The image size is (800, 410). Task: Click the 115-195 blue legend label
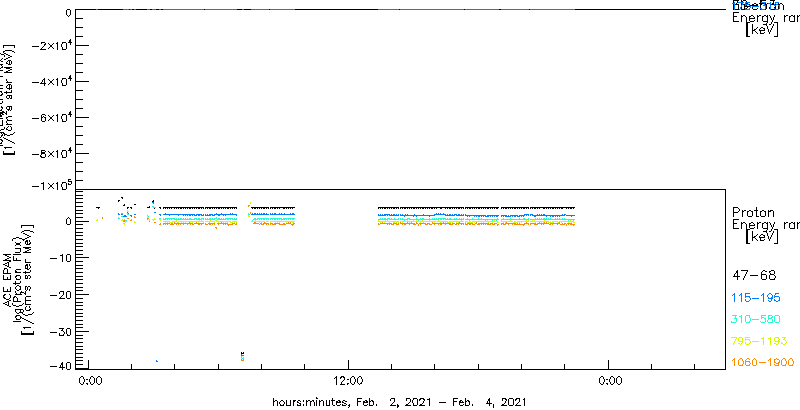click(756, 298)
